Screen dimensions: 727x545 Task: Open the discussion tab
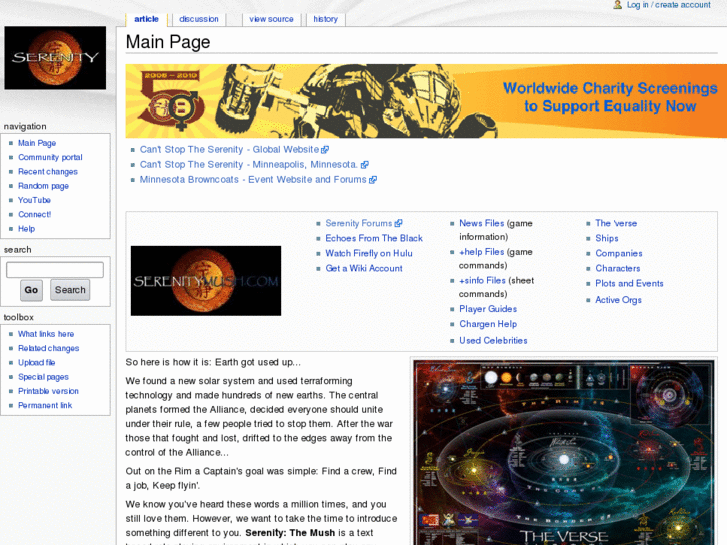click(199, 19)
